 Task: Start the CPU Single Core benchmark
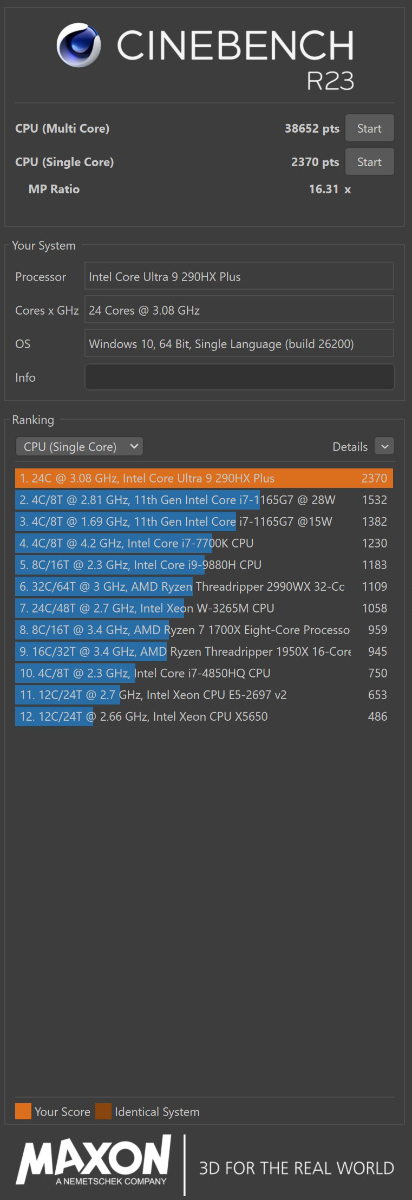pos(369,162)
